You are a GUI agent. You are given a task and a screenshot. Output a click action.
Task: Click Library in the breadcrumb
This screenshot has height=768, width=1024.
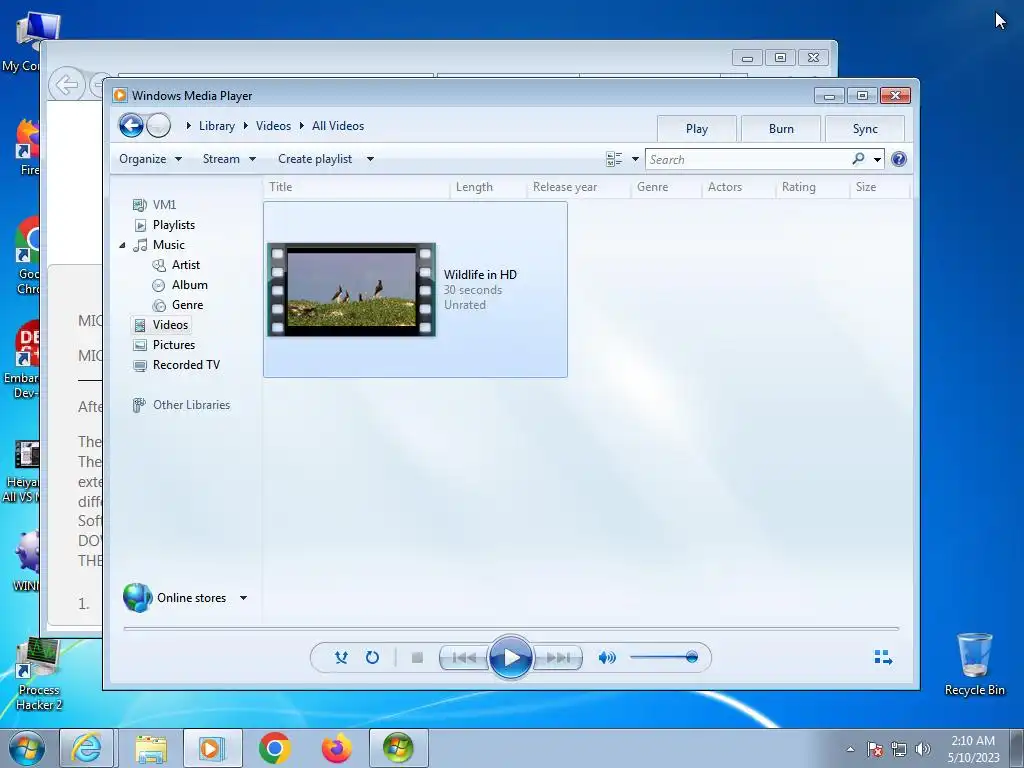click(217, 126)
